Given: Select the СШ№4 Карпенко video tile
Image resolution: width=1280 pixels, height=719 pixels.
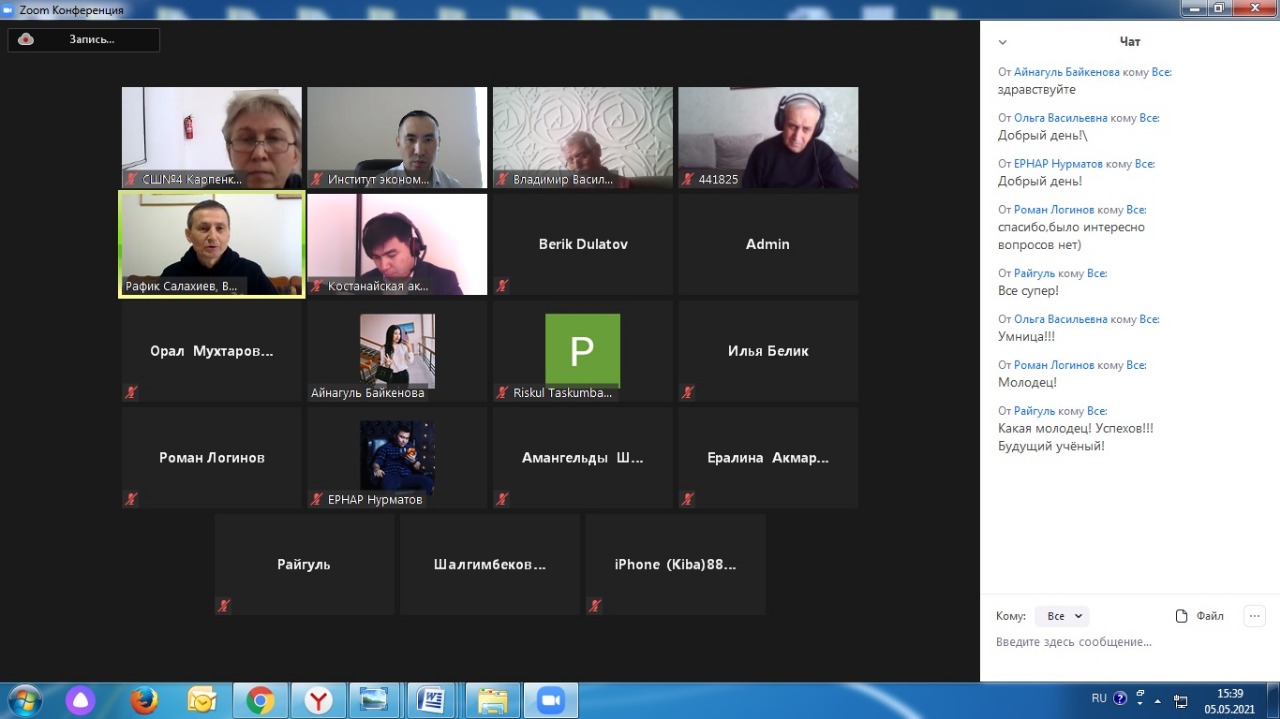Looking at the screenshot, I should click(x=211, y=137).
